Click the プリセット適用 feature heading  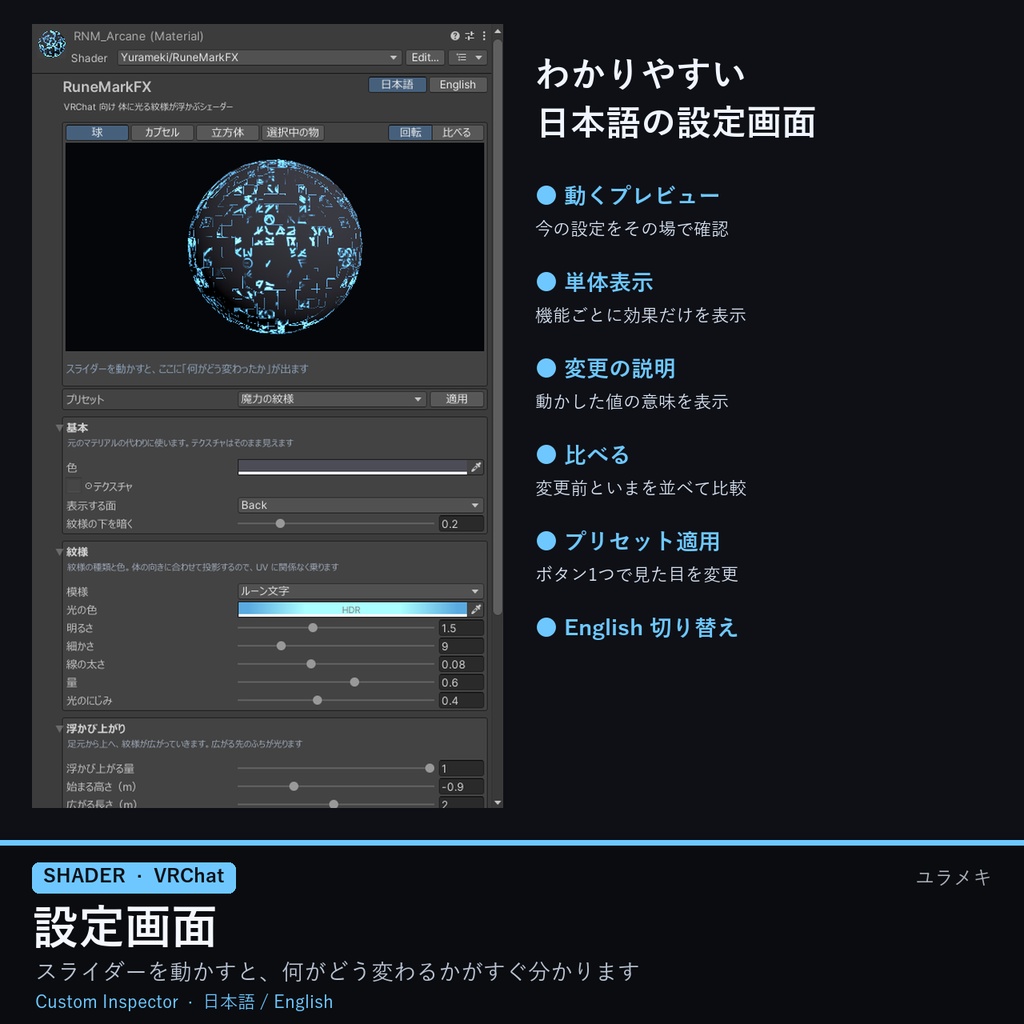[x=642, y=541]
